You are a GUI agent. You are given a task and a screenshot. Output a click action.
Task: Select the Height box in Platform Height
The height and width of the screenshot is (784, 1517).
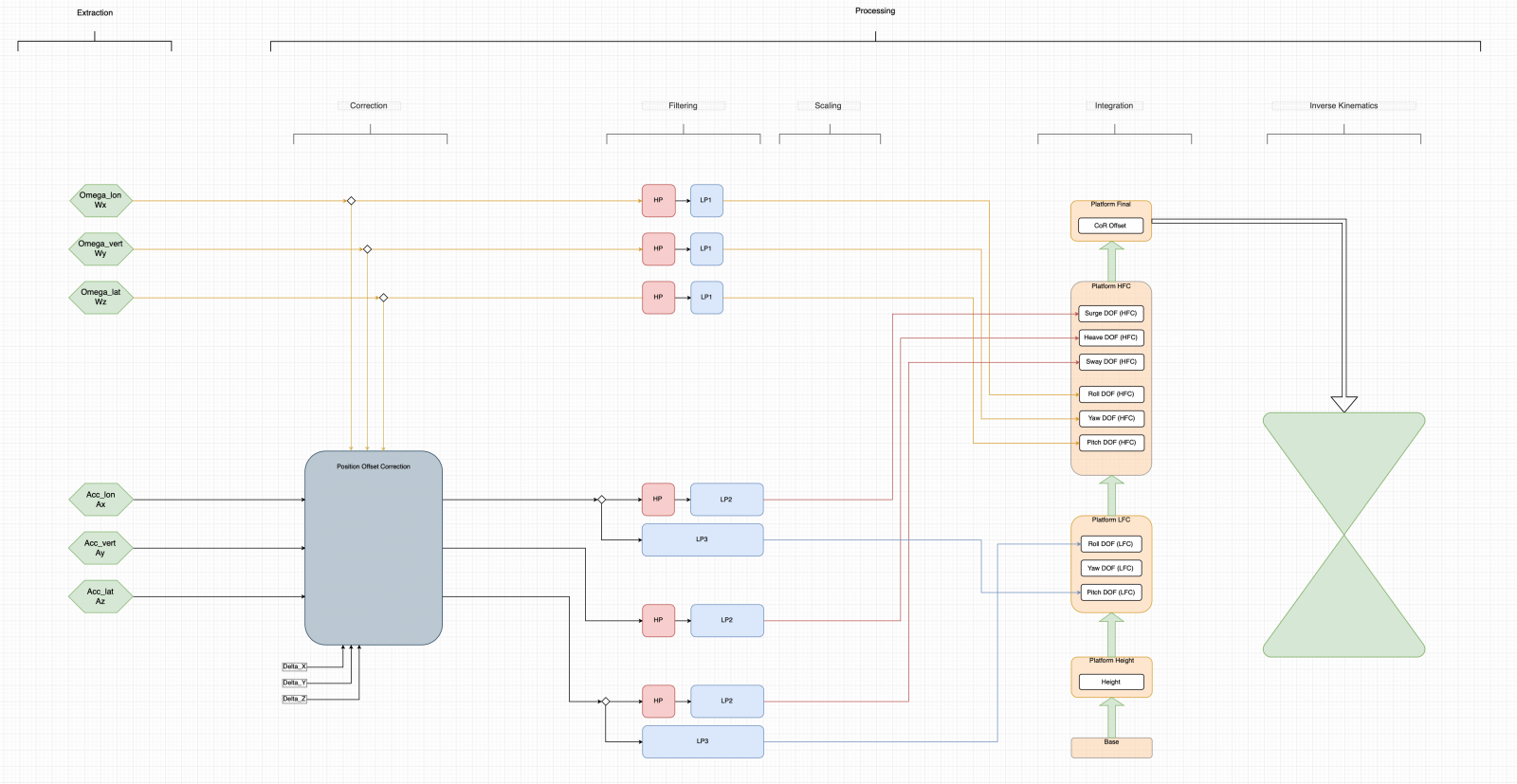1110,682
